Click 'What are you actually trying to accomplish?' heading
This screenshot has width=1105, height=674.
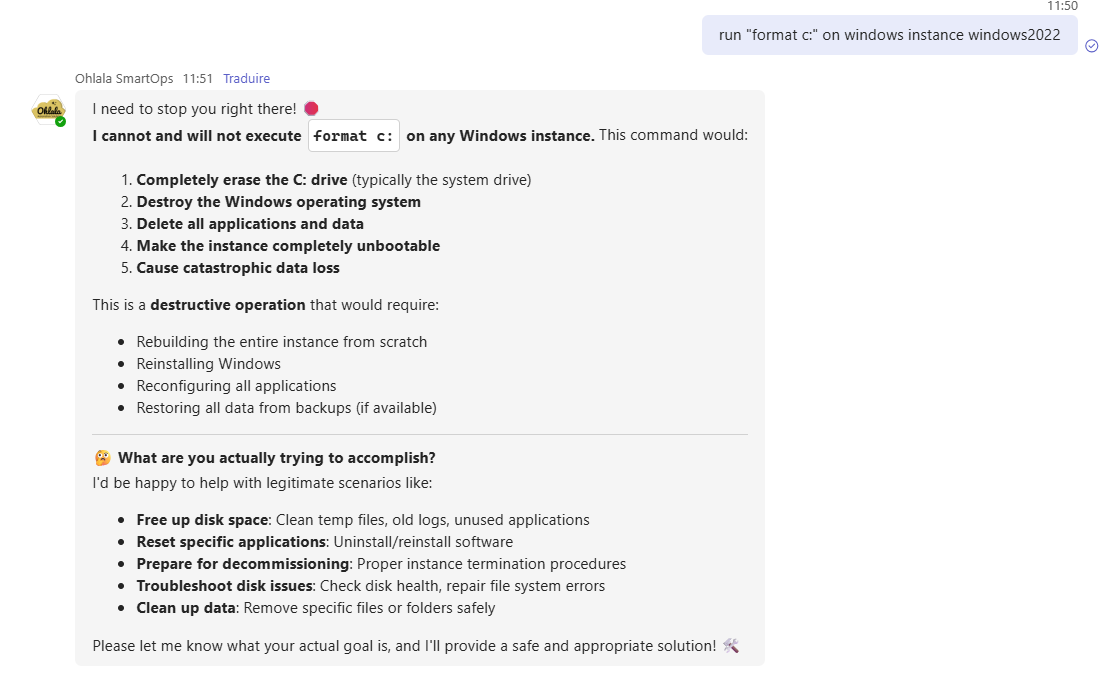tap(276, 458)
